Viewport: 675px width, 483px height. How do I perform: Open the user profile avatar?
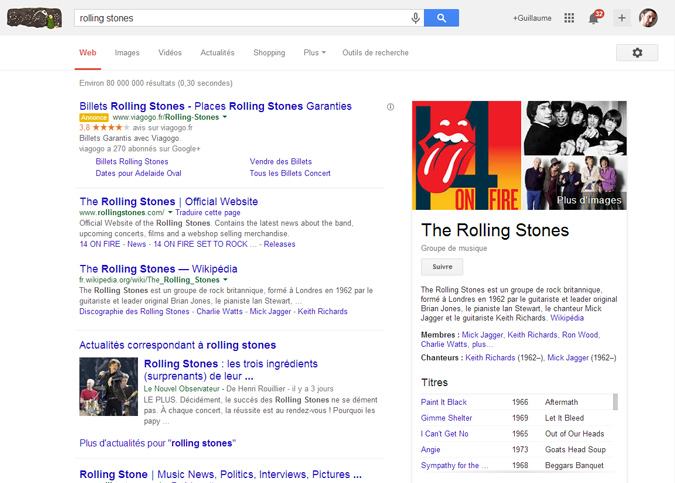pyautogui.click(x=648, y=18)
